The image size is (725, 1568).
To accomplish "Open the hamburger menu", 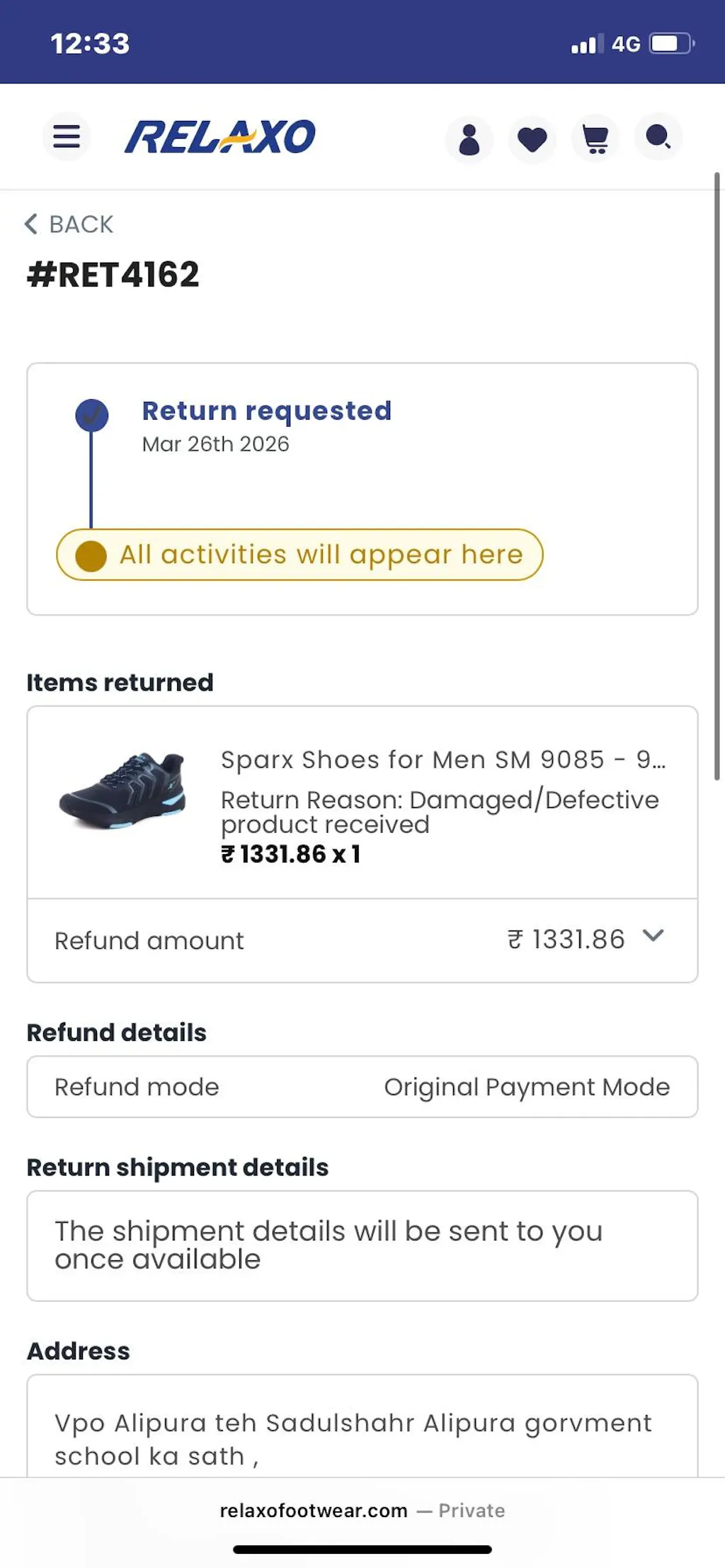I will point(67,137).
